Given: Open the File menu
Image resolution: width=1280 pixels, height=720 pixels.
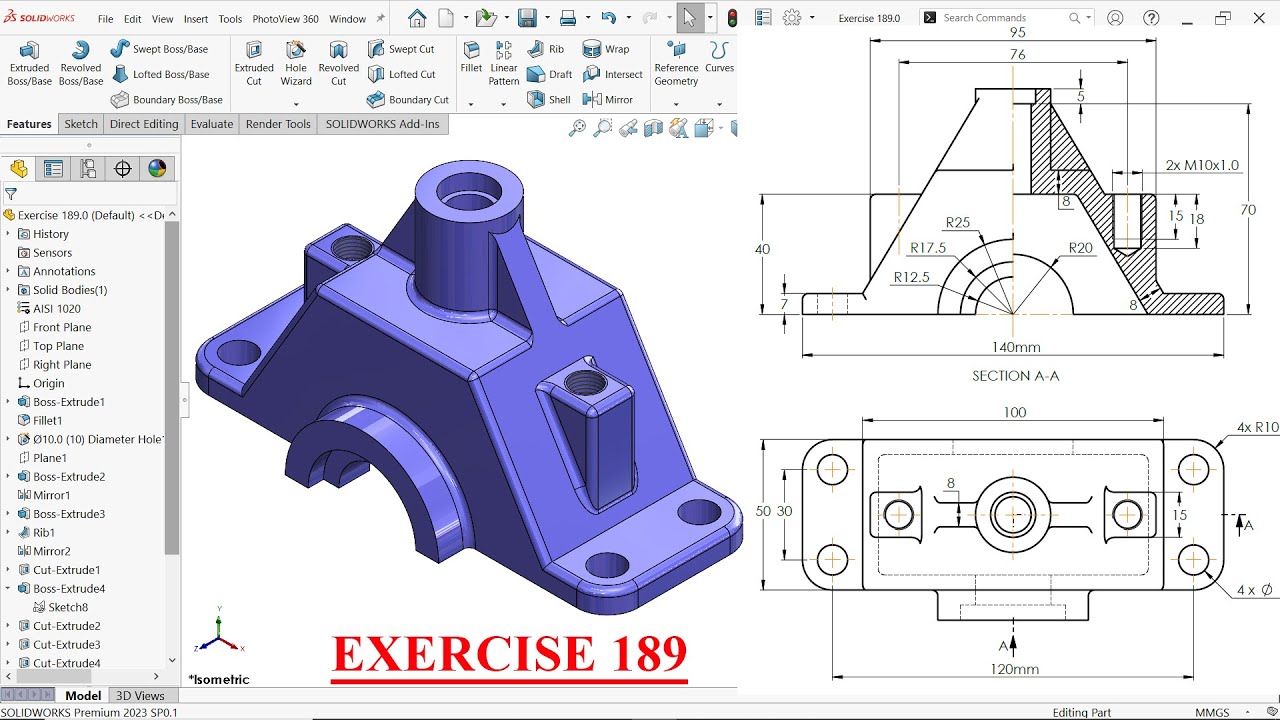Looking at the screenshot, I should tap(105, 19).
